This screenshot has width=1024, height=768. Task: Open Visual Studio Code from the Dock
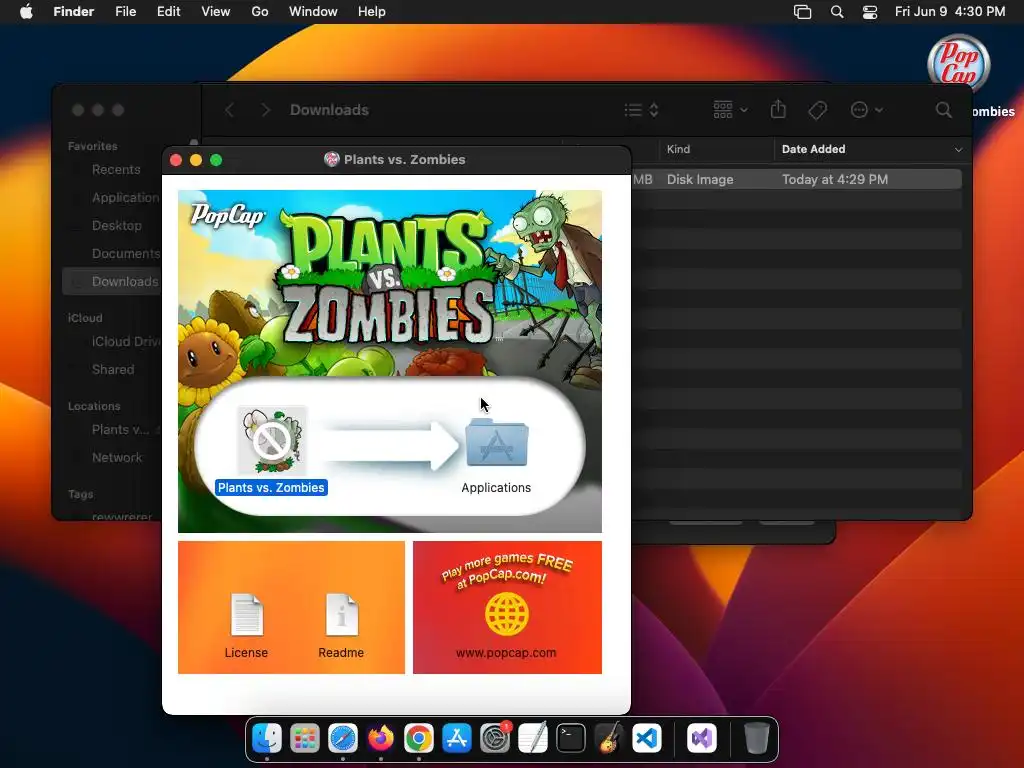click(647, 739)
